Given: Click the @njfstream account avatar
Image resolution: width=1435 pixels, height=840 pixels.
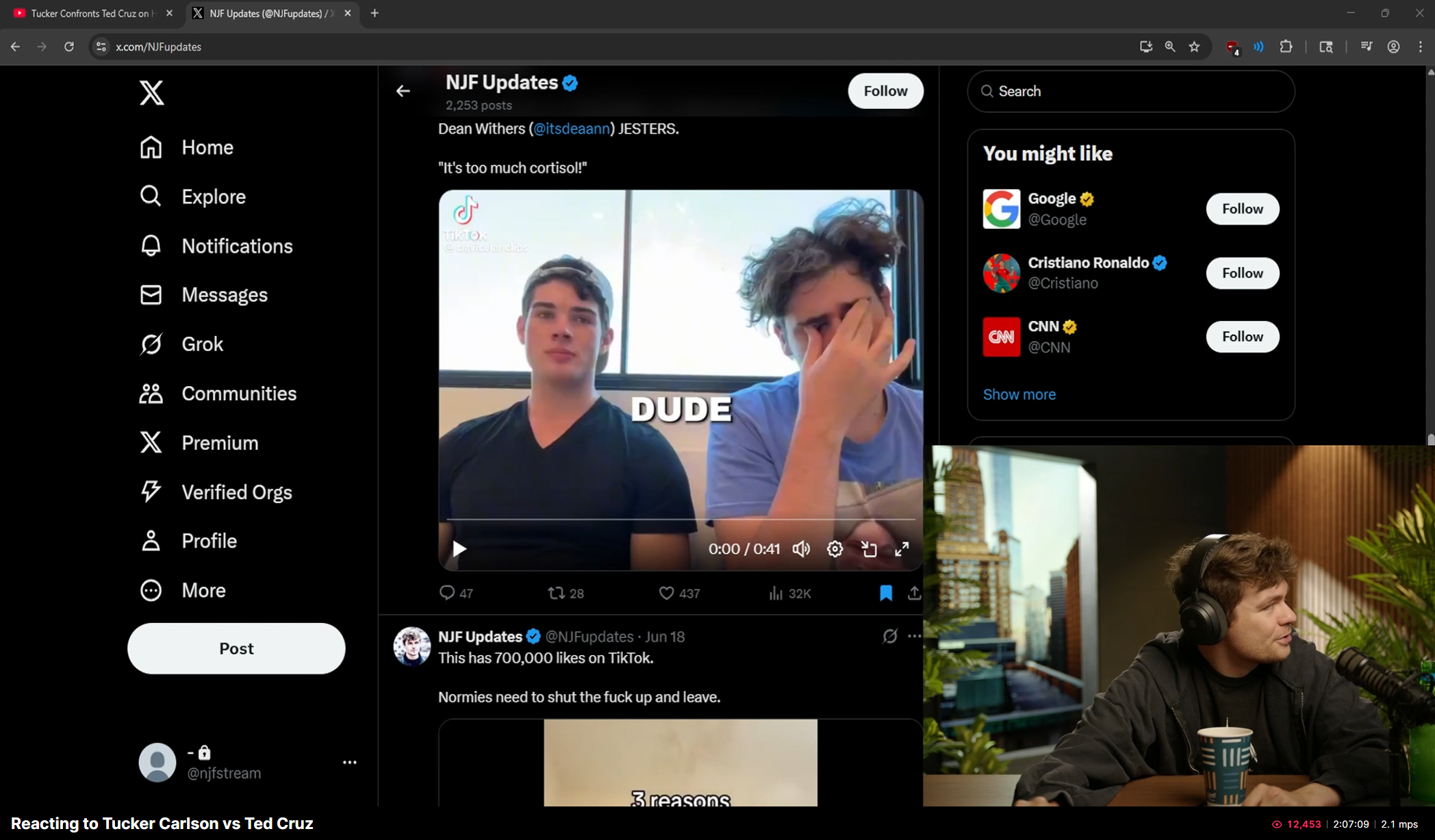Looking at the screenshot, I should tap(157, 762).
